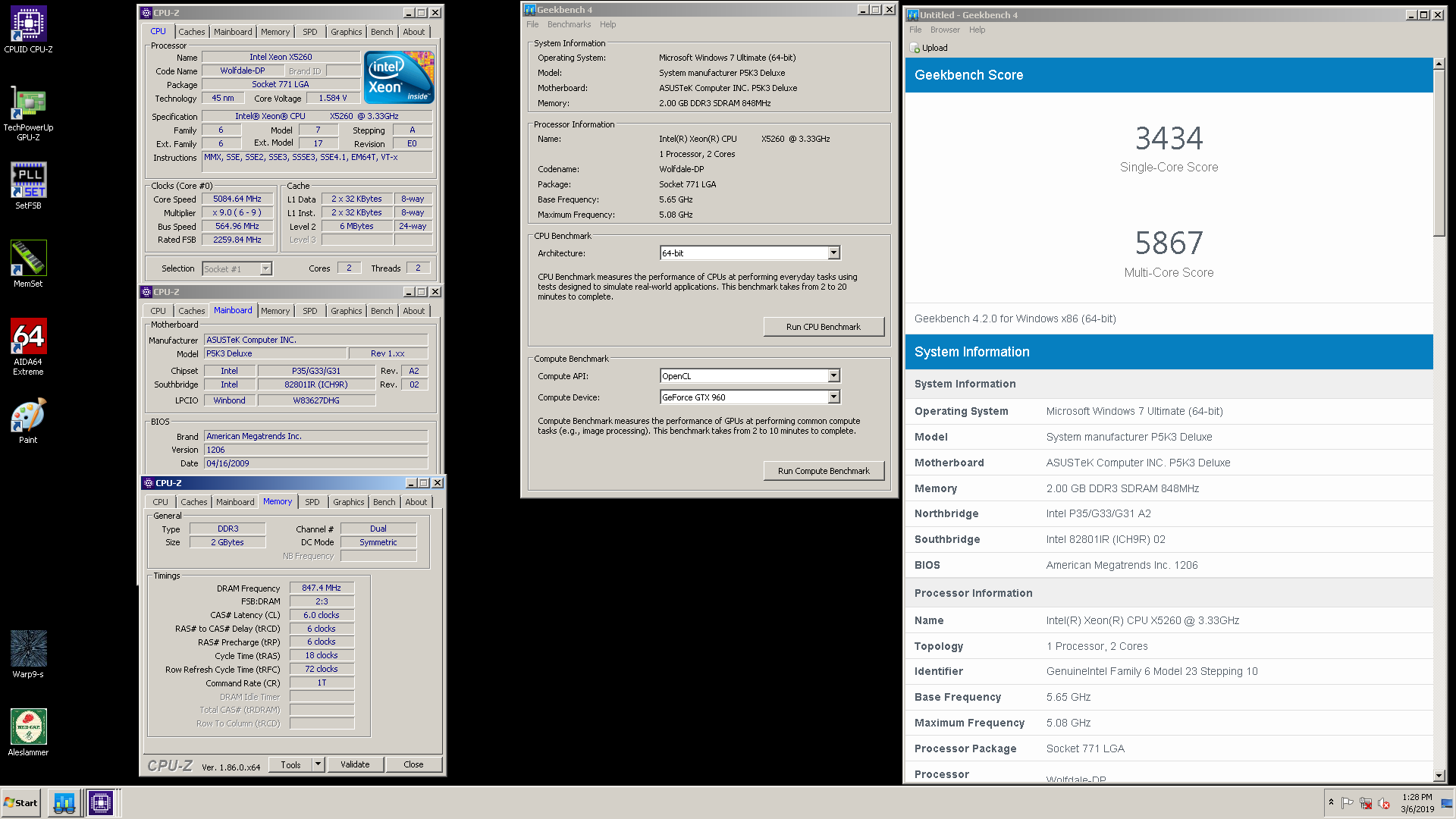Screen dimensions: 1456x819
Task: Open the Aleslammer desktop icon
Action: (x=28, y=732)
